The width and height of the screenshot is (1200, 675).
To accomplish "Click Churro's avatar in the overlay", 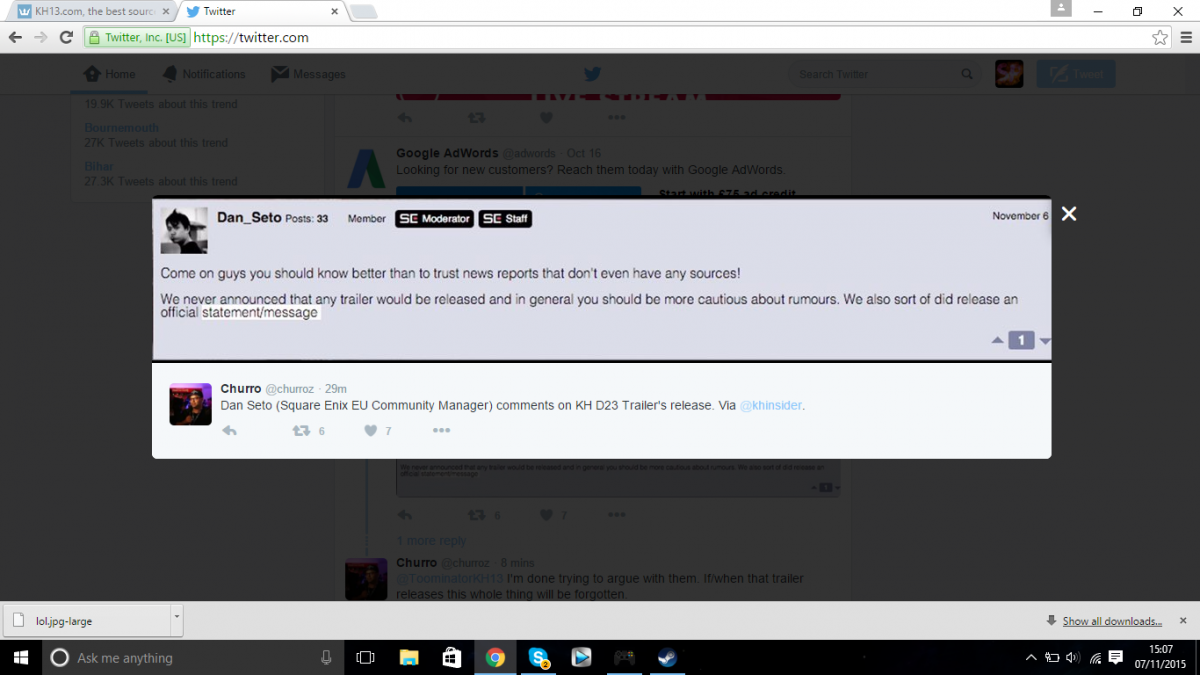I will point(190,404).
